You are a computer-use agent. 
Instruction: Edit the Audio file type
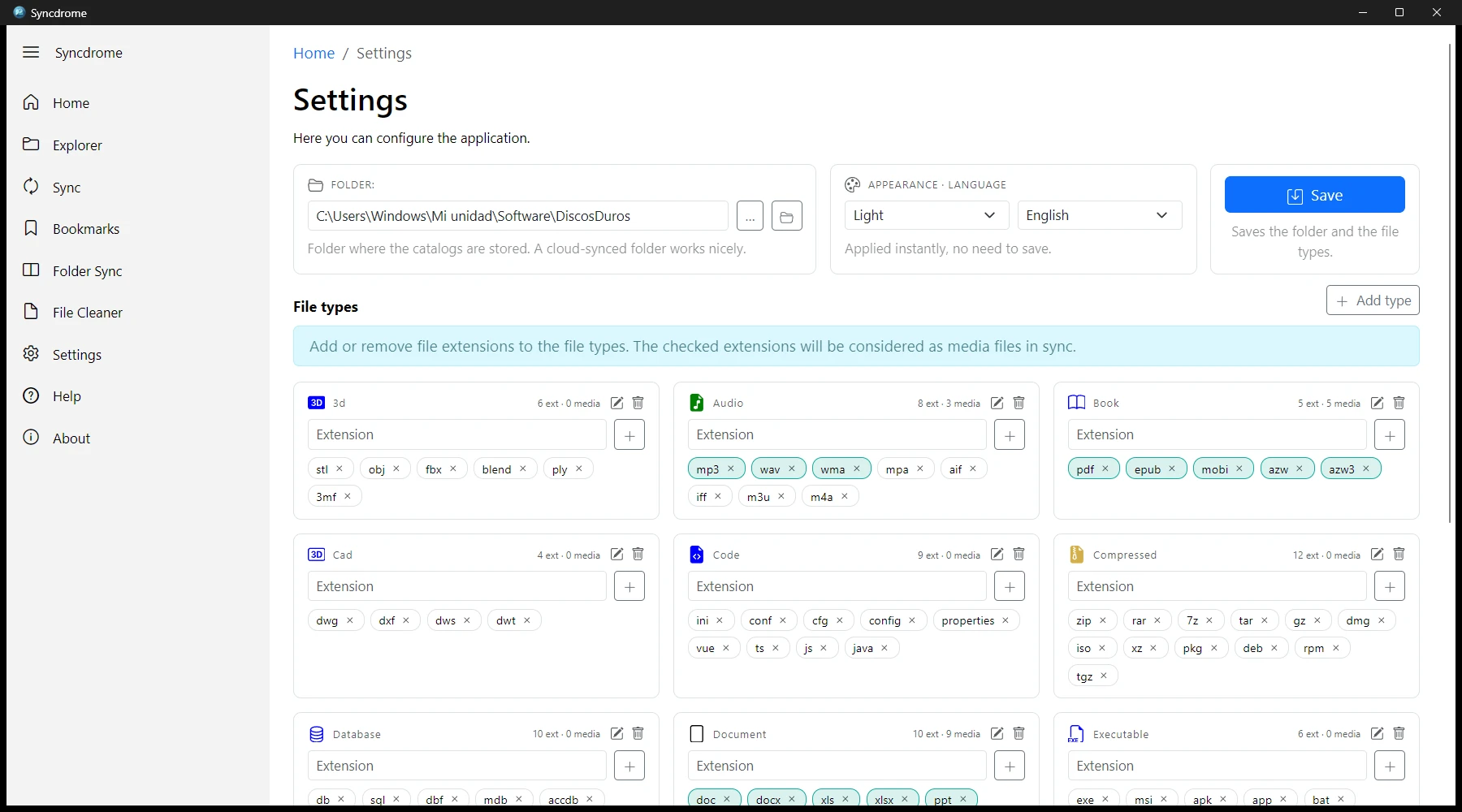pos(997,403)
